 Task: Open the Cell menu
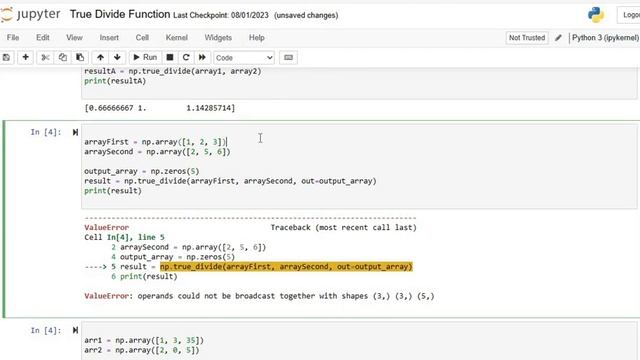point(142,38)
